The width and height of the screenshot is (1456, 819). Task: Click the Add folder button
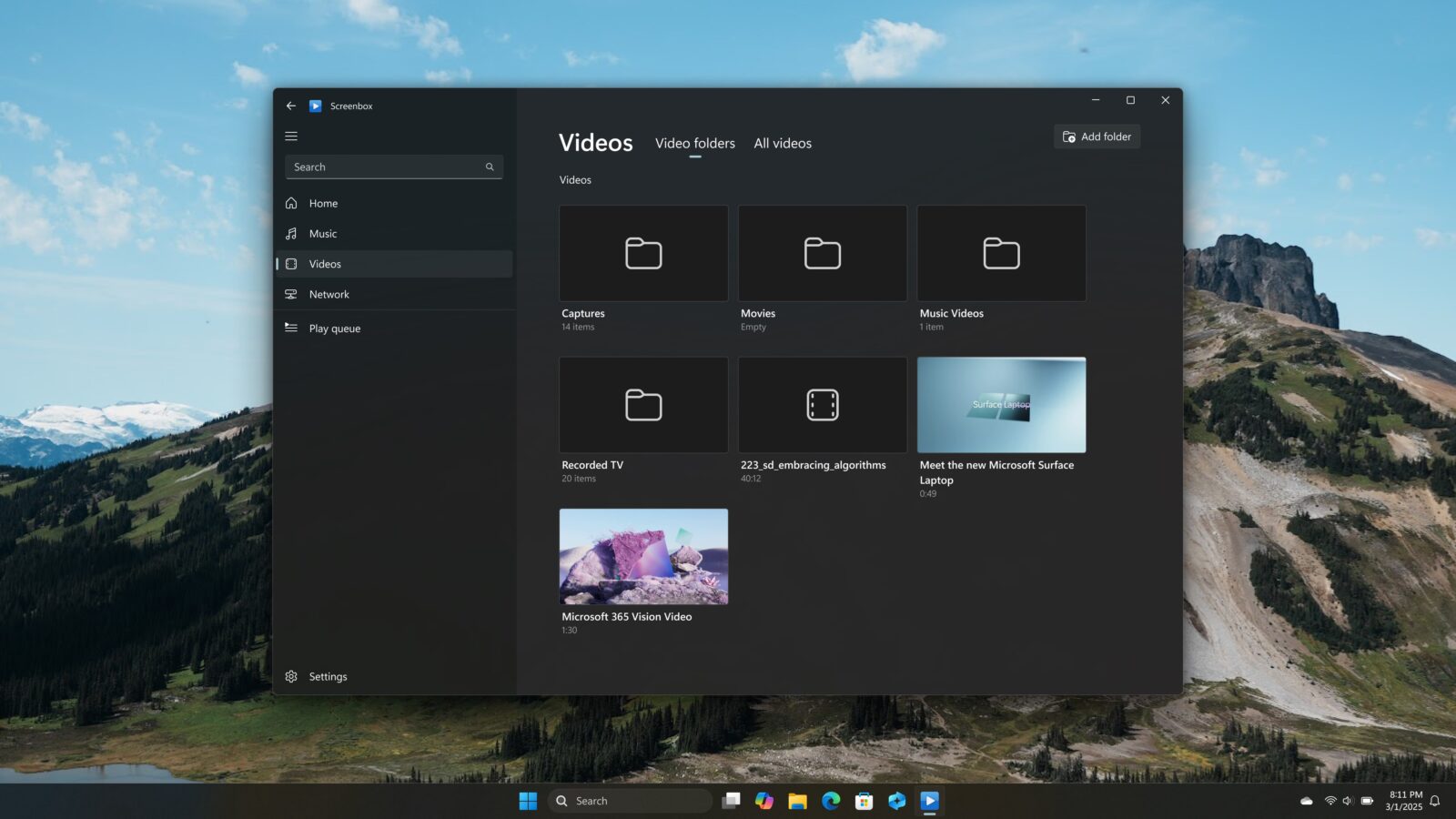(1097, 136)
